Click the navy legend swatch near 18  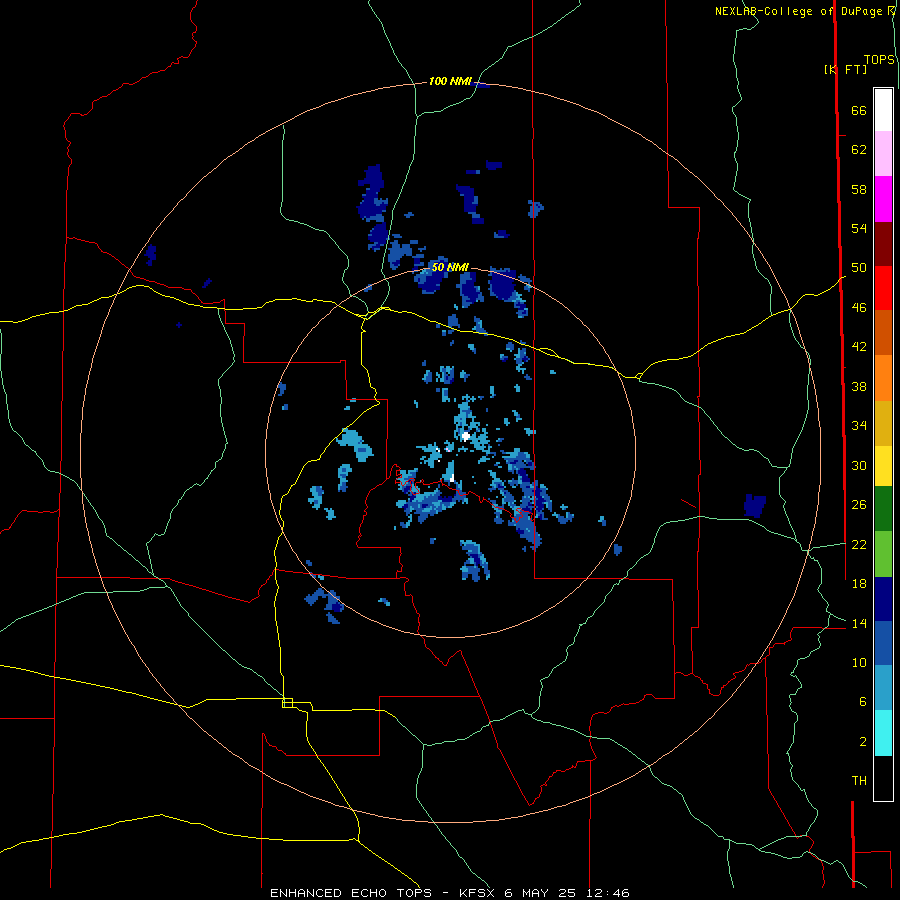pyautogui.click(x=883, y=599)
